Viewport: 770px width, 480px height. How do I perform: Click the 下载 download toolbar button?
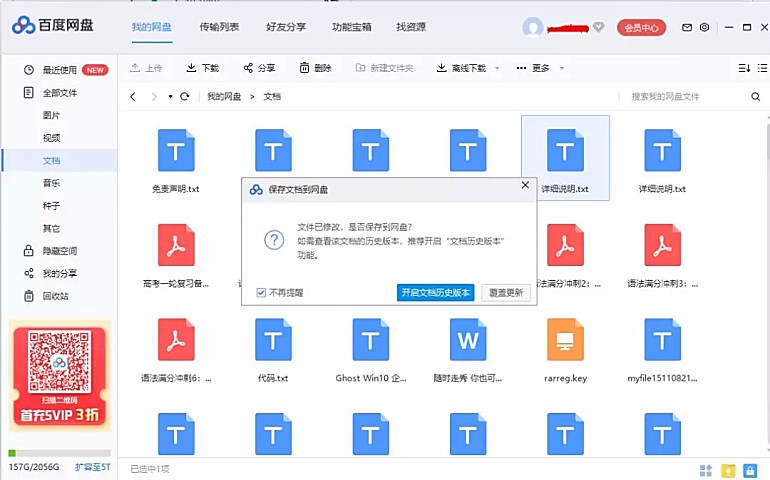202,68
